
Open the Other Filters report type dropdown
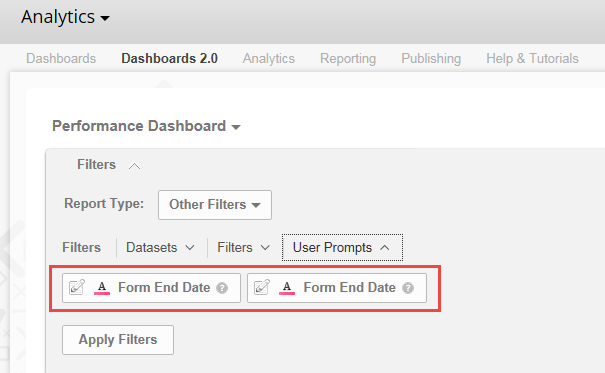tap(215, 205)
